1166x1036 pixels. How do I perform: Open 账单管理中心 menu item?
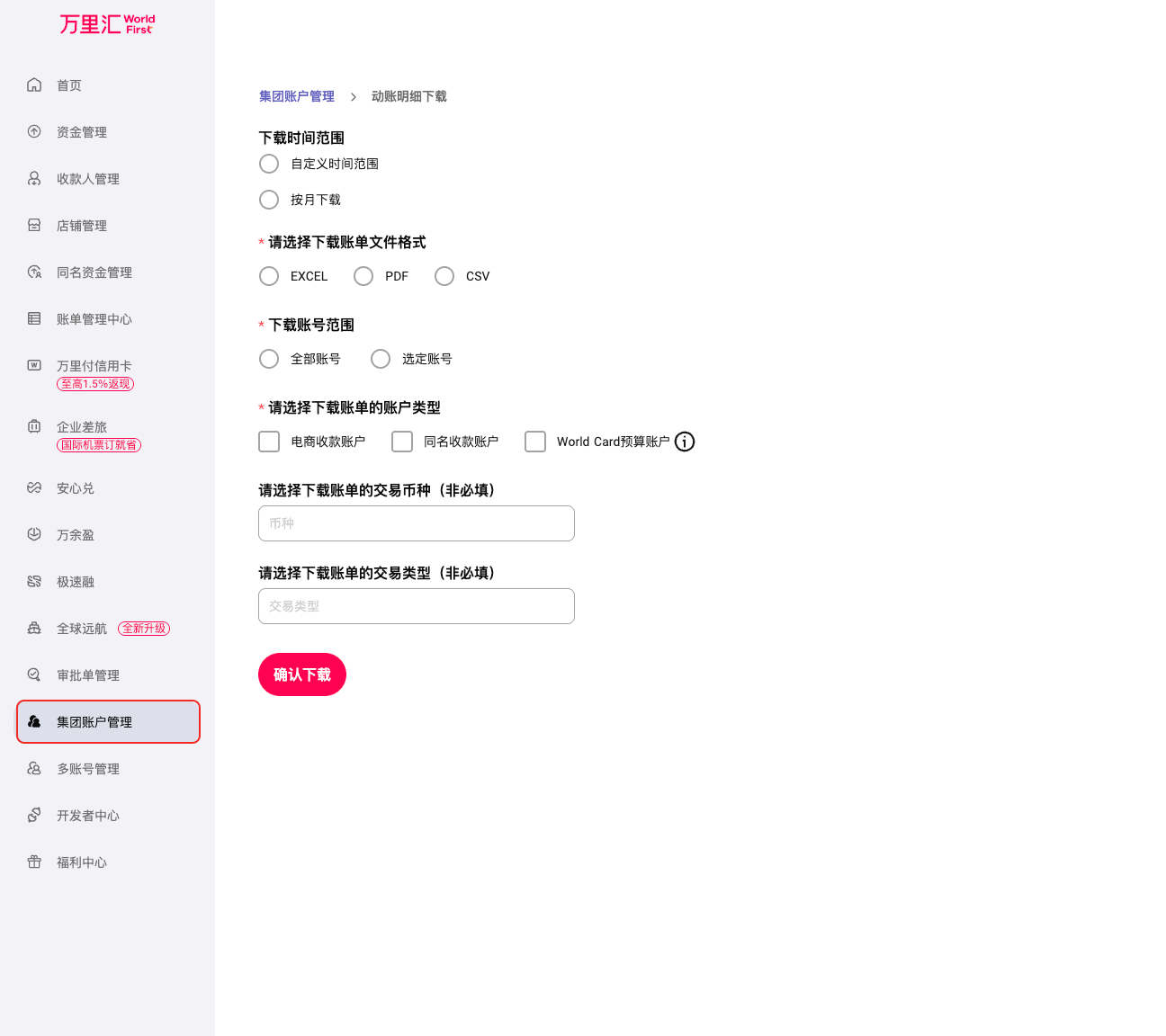[x=94, y=319]
